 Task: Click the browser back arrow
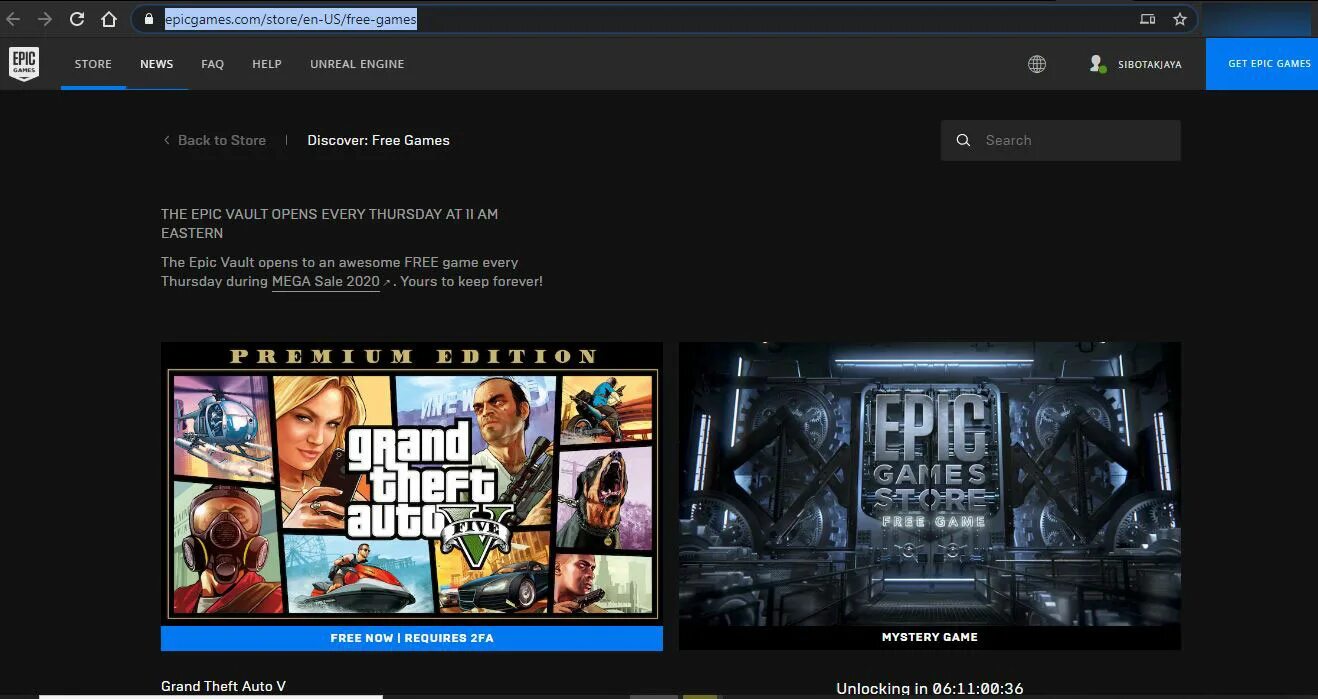[13, 19]
